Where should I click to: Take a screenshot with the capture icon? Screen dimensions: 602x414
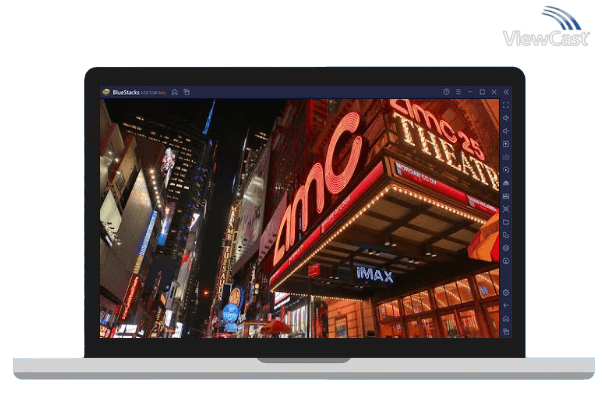coord(506,209)
